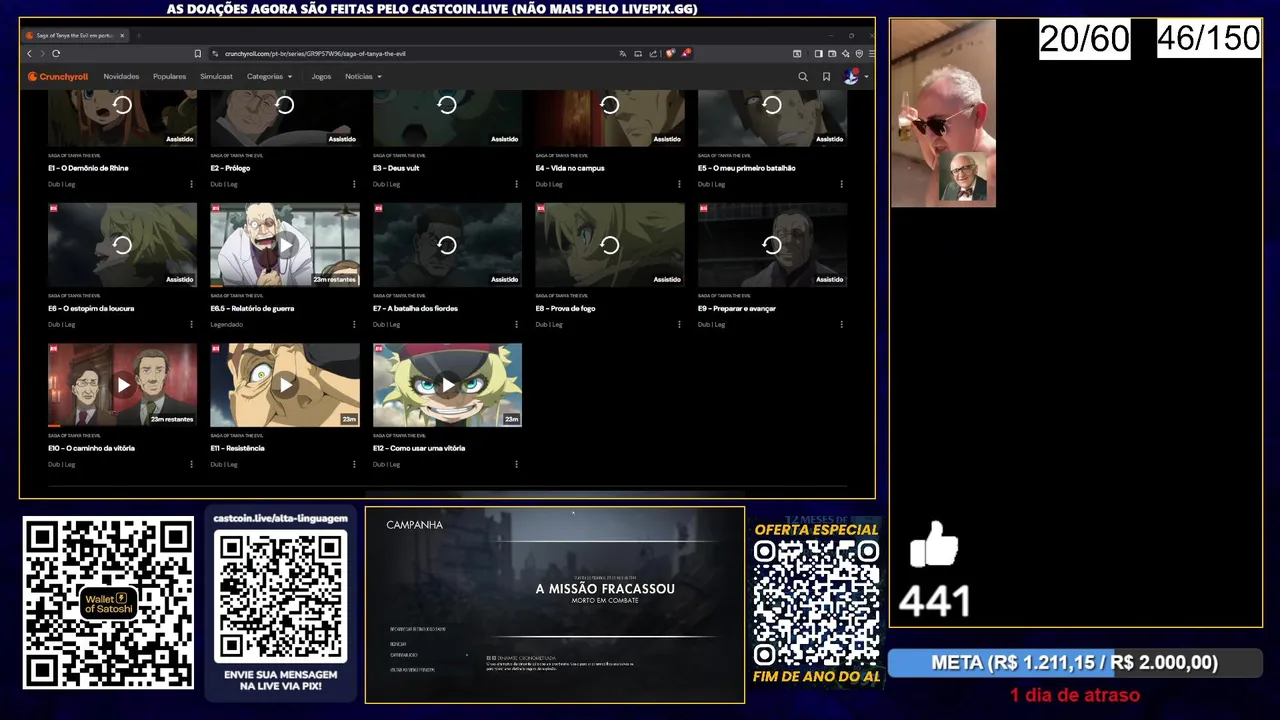This screenshot has height=720, width=1280.
Task: Open a new browser tab
Action: coord(139,35)
